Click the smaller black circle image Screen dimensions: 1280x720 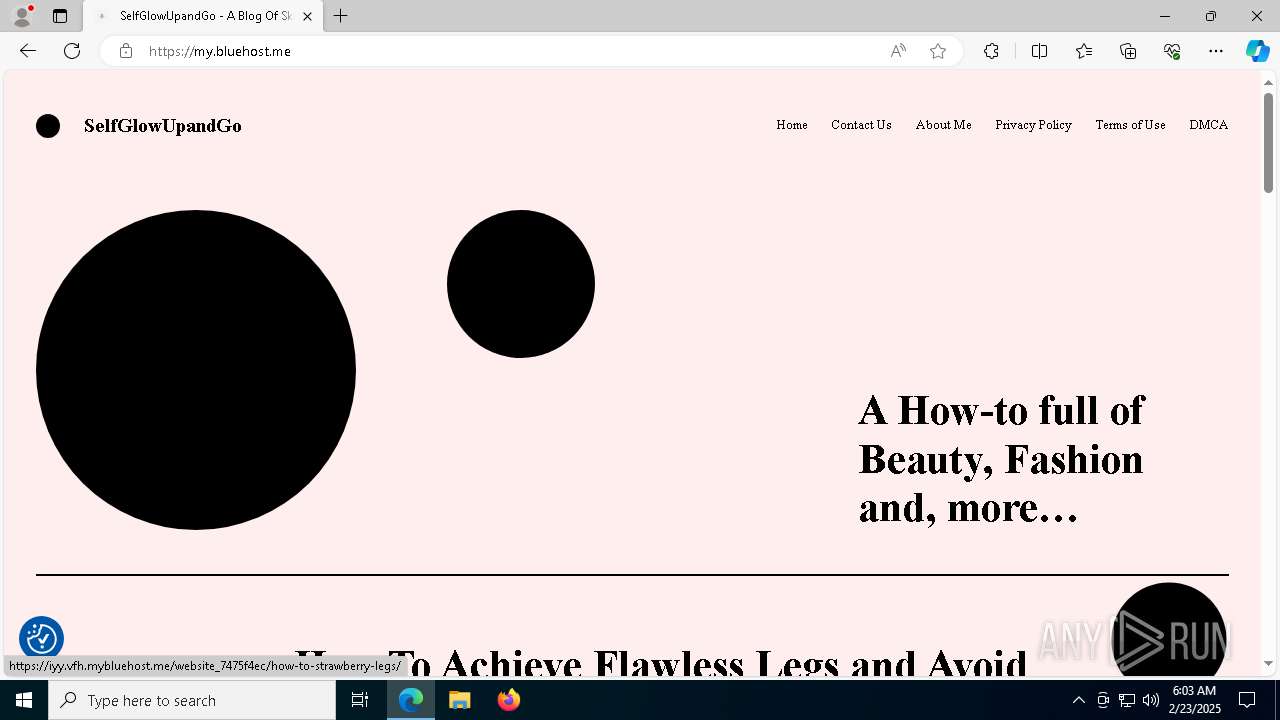(521, 284)
